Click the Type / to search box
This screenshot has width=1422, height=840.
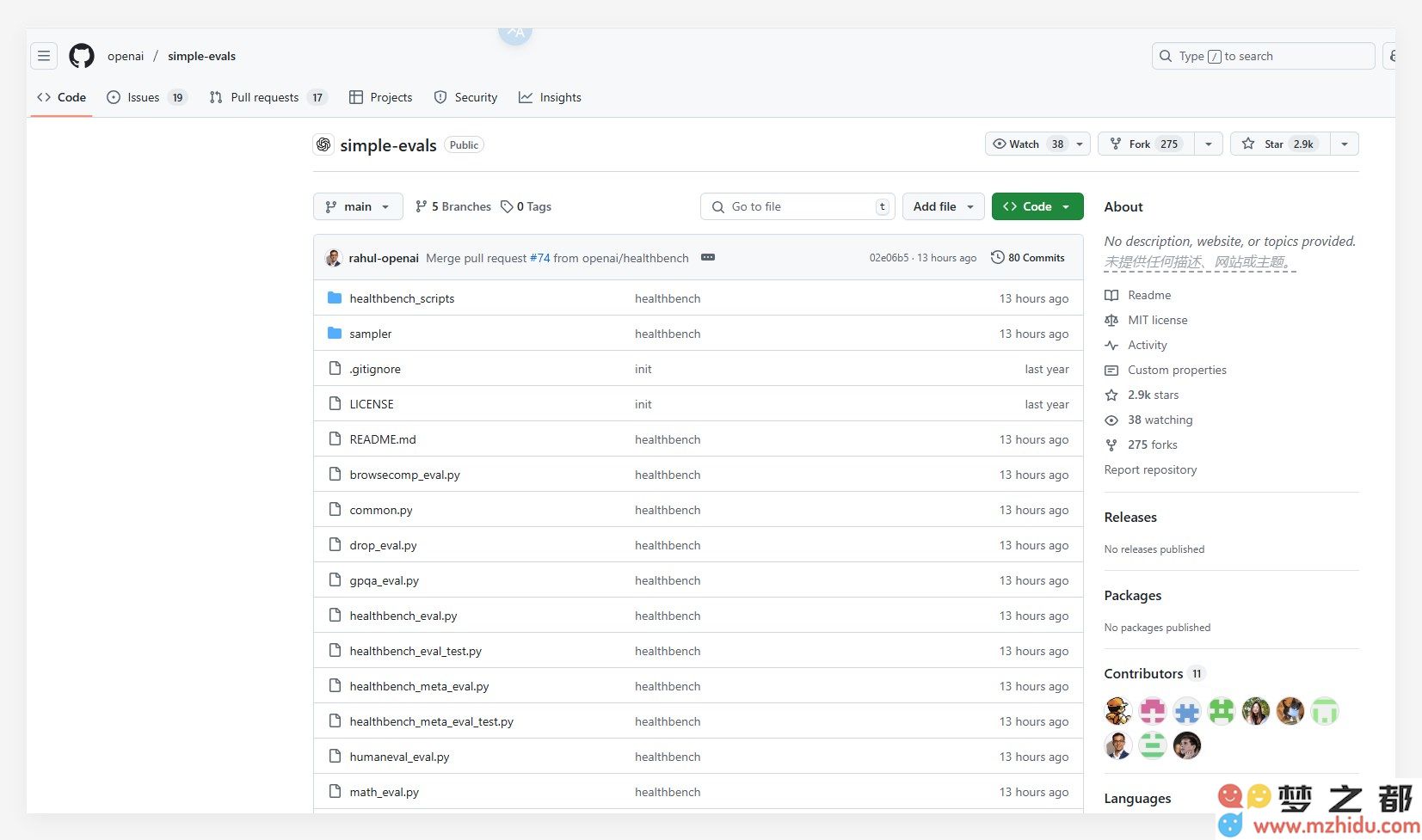pyautogui.click(x=1264, y=56)
